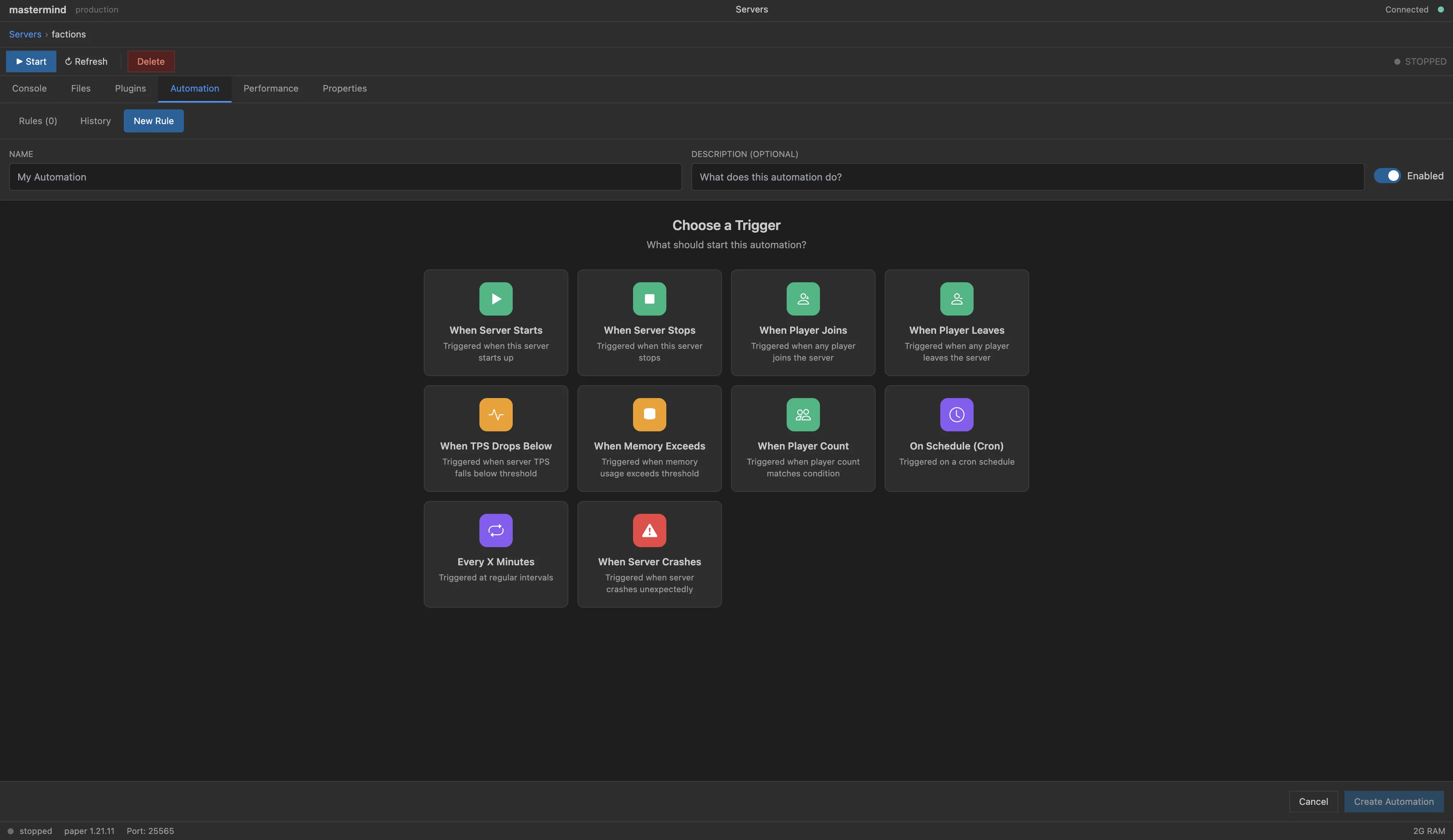This screenshot has width=1453, height=840.
Task: Click the New Rule button
Action: (x=153, y=120)
